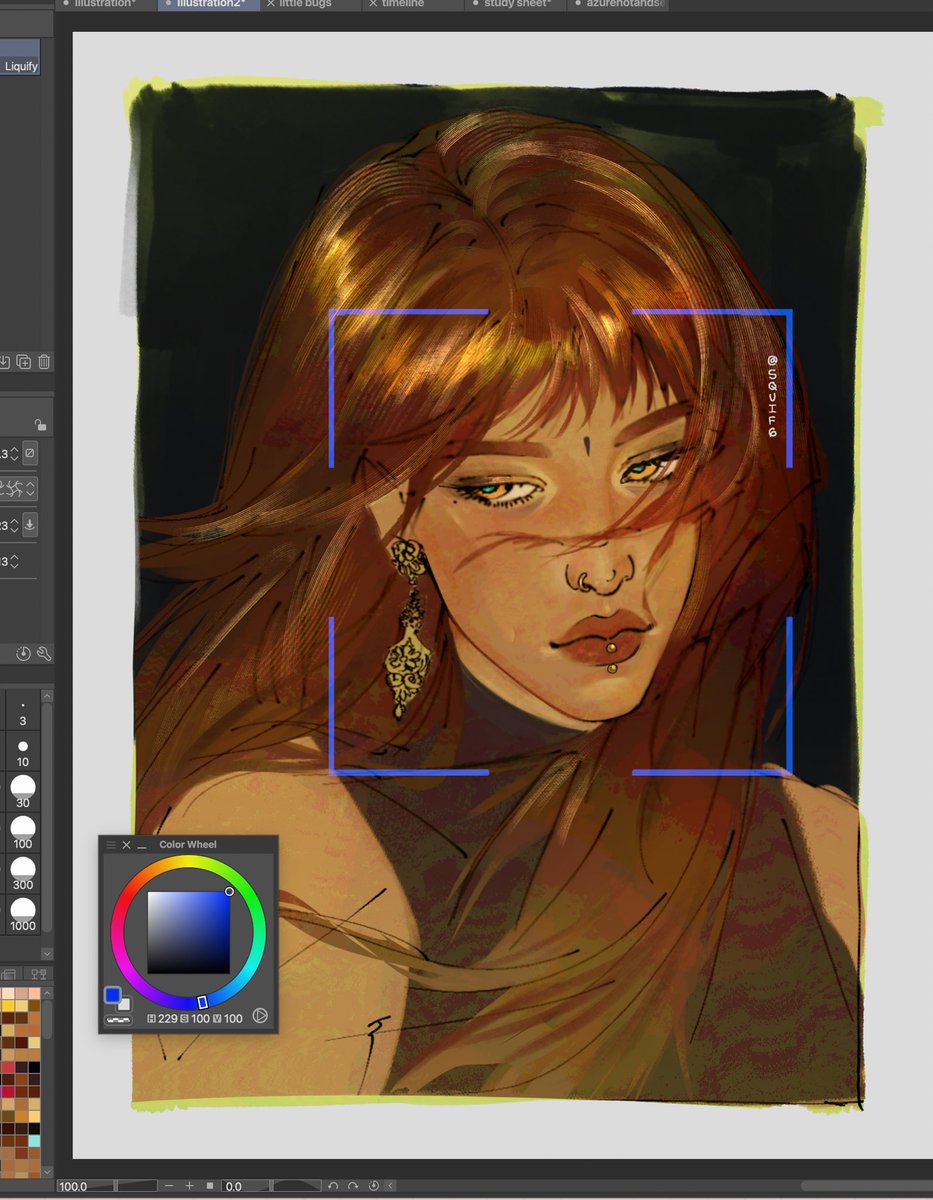Select the transparent color strip
Screen dimensions: 933x1200
(x=118, y=1019)
